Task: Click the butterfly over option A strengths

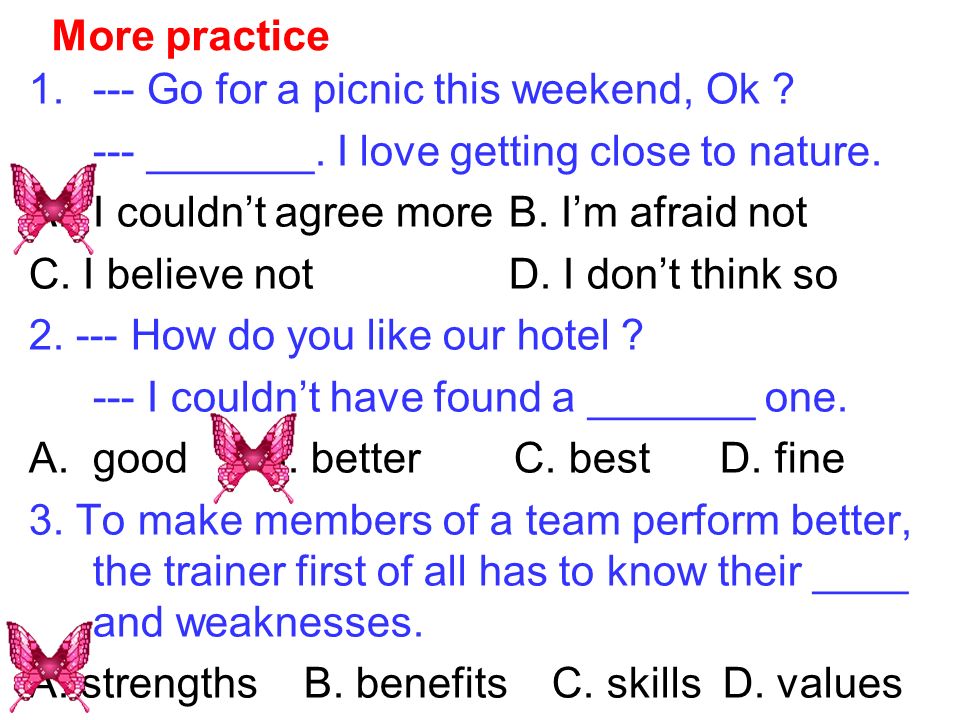Action: tap(50, 666)
